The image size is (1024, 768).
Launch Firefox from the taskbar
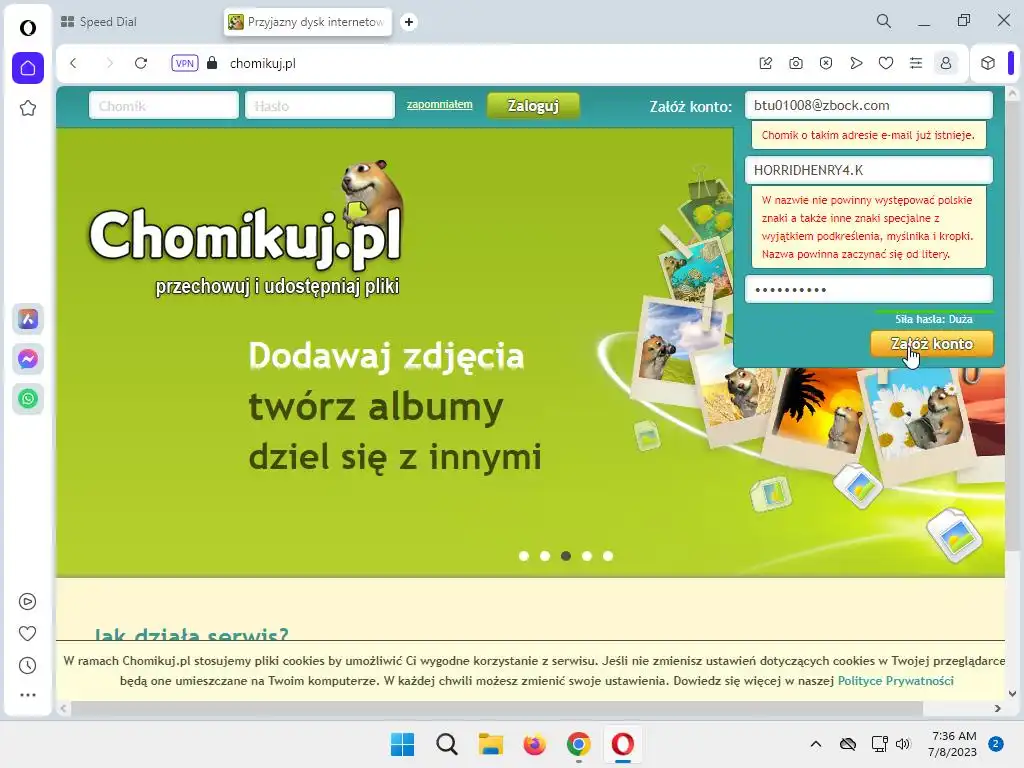(534, 744)
